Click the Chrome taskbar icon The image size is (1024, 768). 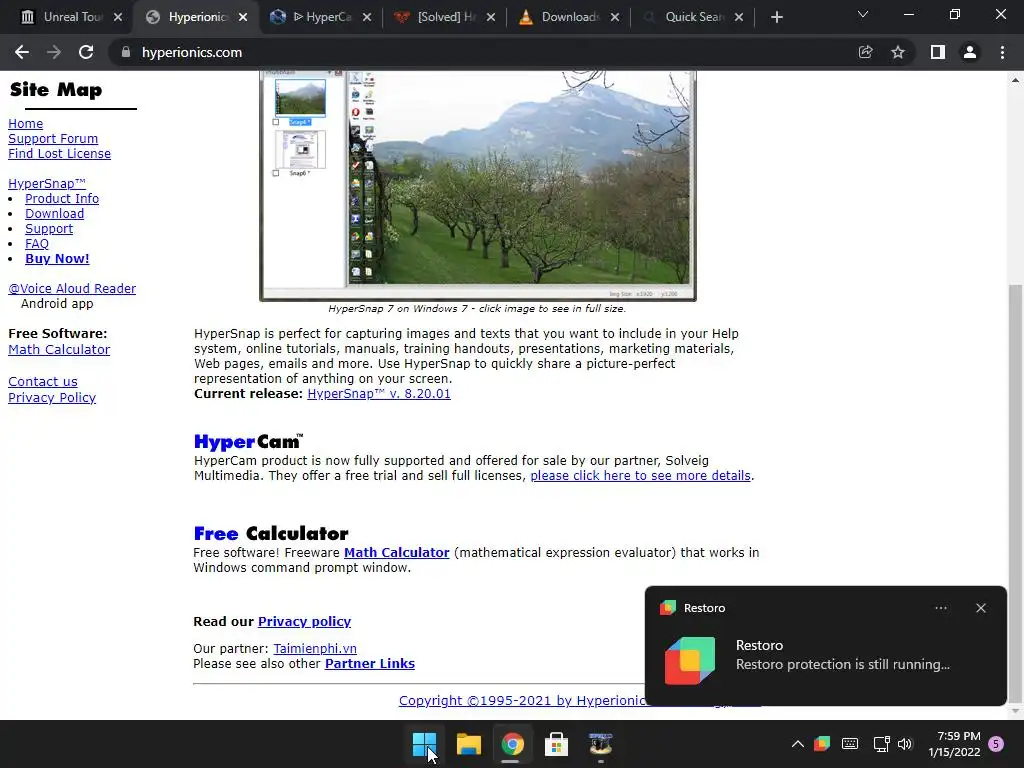(513, 744)
